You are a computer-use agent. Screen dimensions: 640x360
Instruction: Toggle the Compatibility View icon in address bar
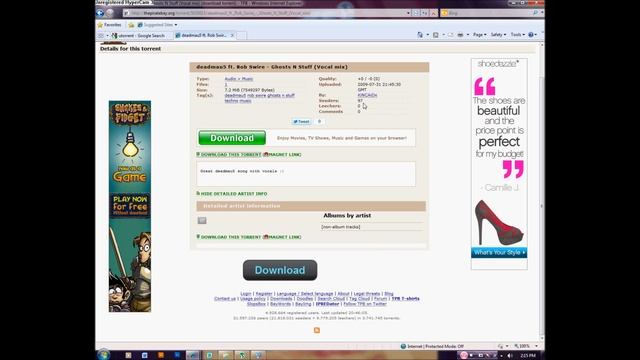[416, 13]
